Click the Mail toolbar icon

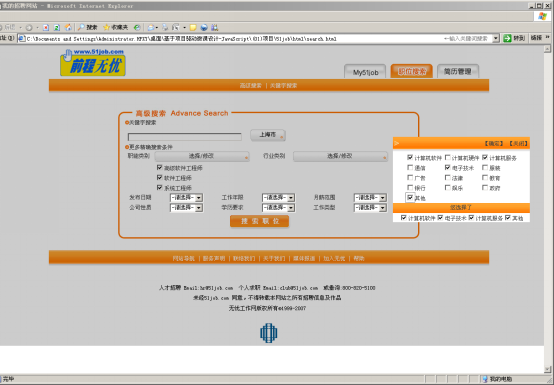[x=151, y=27]
